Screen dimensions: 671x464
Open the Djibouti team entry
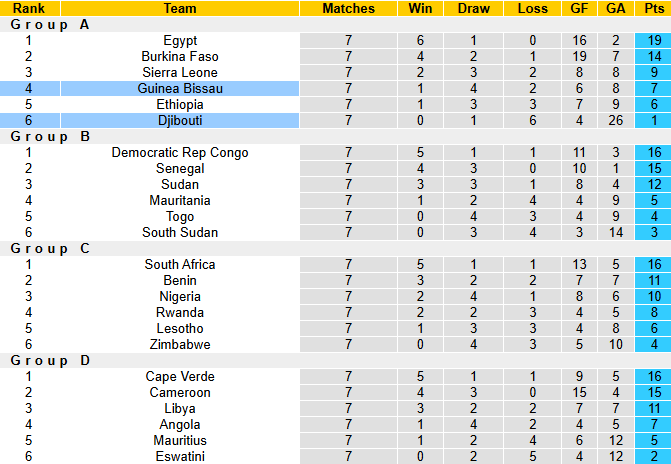tap(180, 121)
